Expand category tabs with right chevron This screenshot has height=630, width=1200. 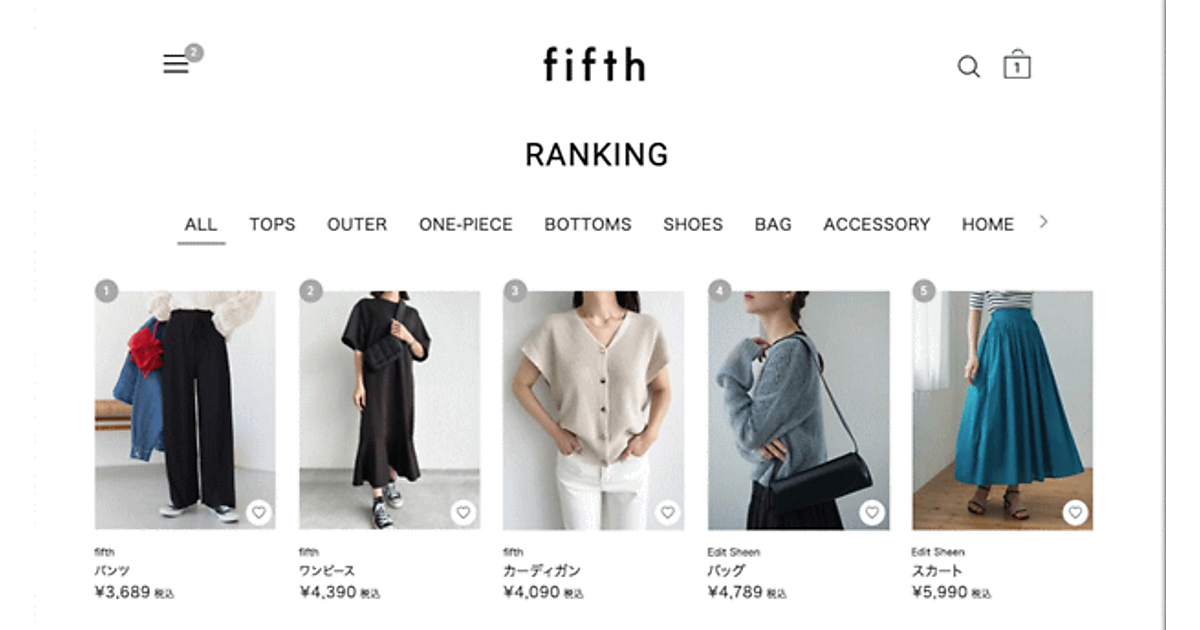(x=1044, y=222)
